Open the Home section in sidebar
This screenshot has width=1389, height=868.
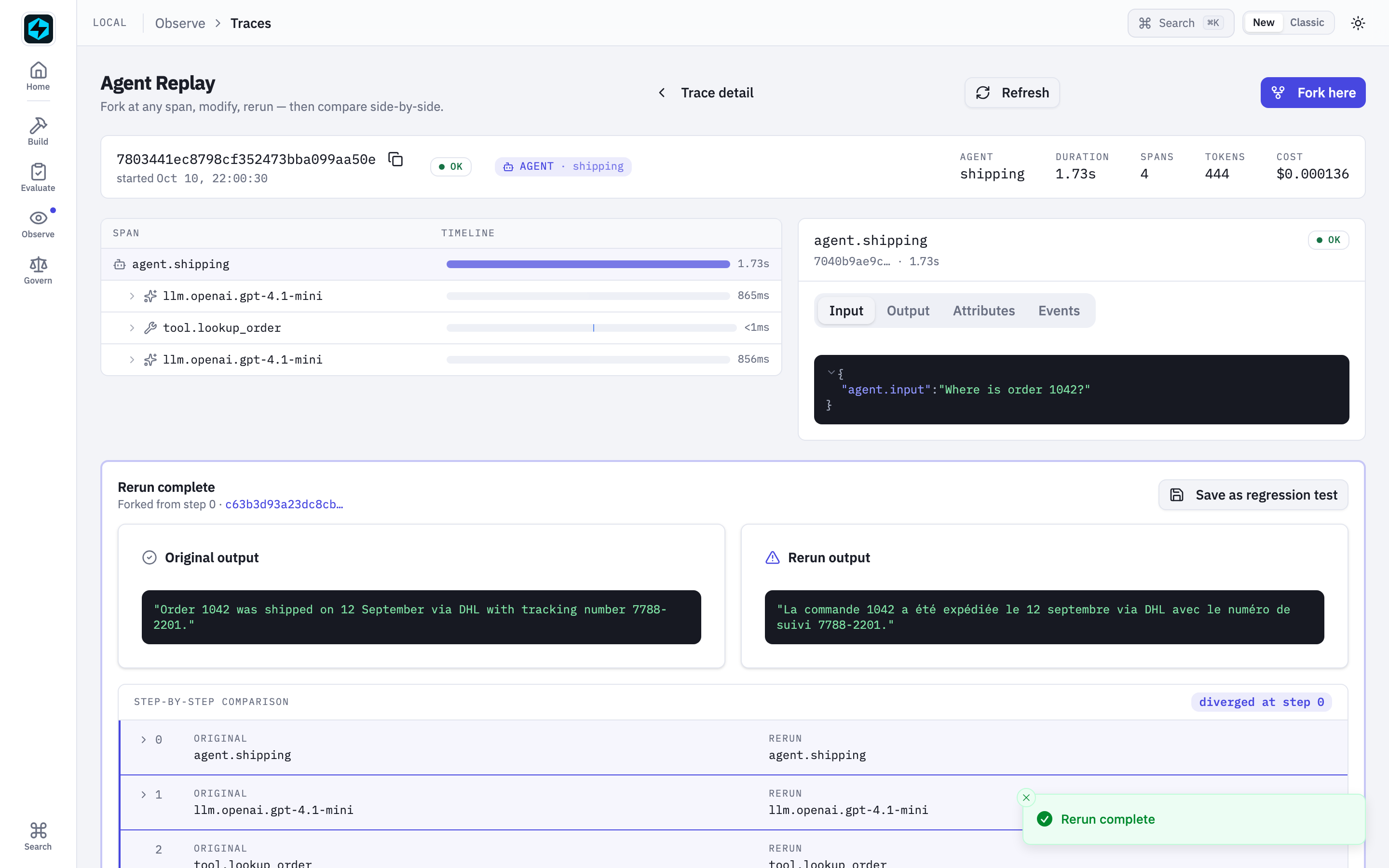click(x=38, y=76)
